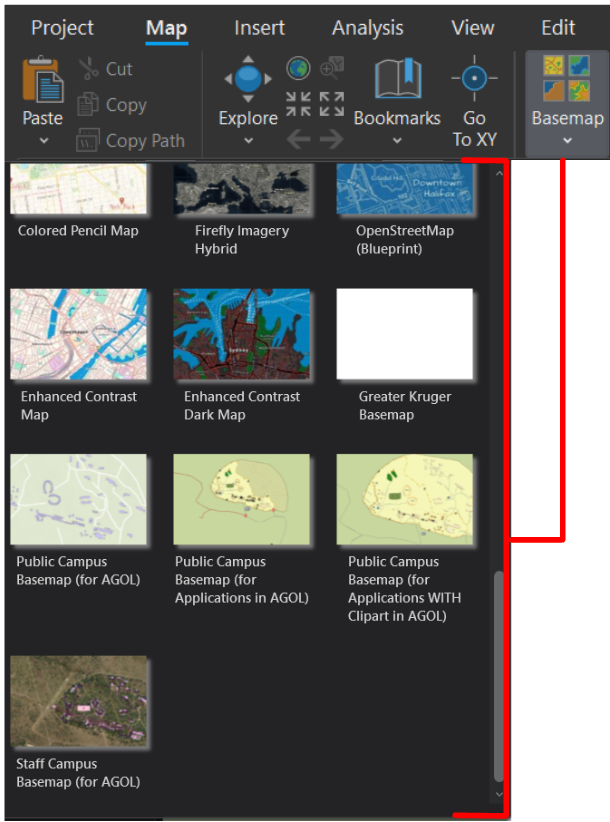Click the Go To XY button

(x=474, y=103)
